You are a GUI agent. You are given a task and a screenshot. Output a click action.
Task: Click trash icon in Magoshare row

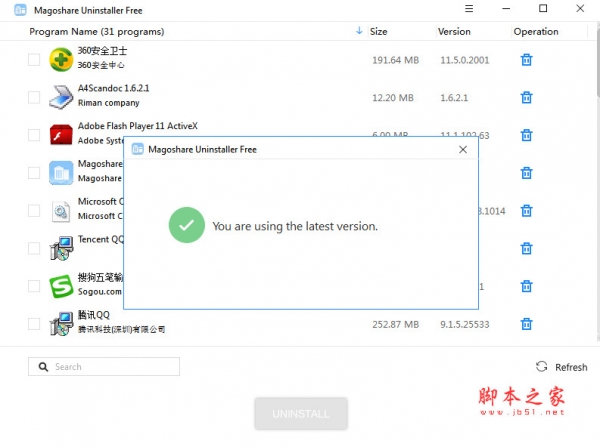click(527, 173)
